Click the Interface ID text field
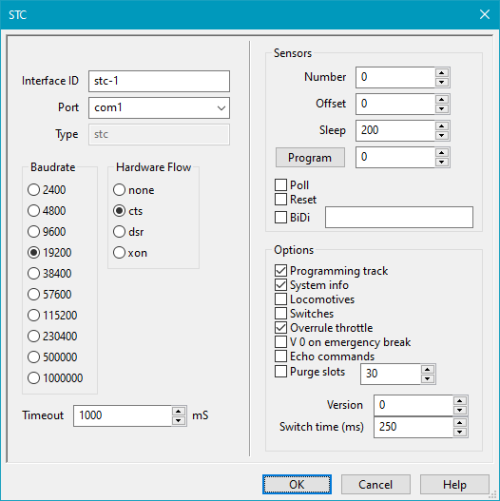This screenshot has width=500, height=501. point(159,81)
